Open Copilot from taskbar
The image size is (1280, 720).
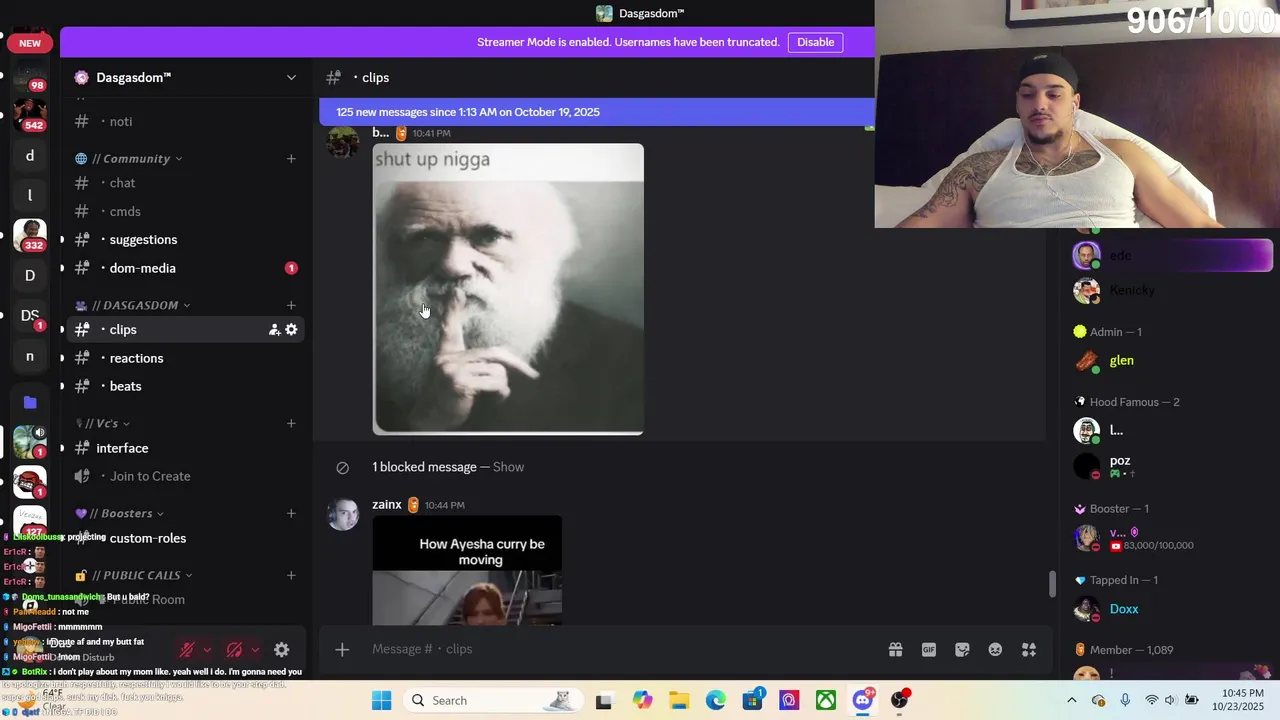tap(642, 700)
